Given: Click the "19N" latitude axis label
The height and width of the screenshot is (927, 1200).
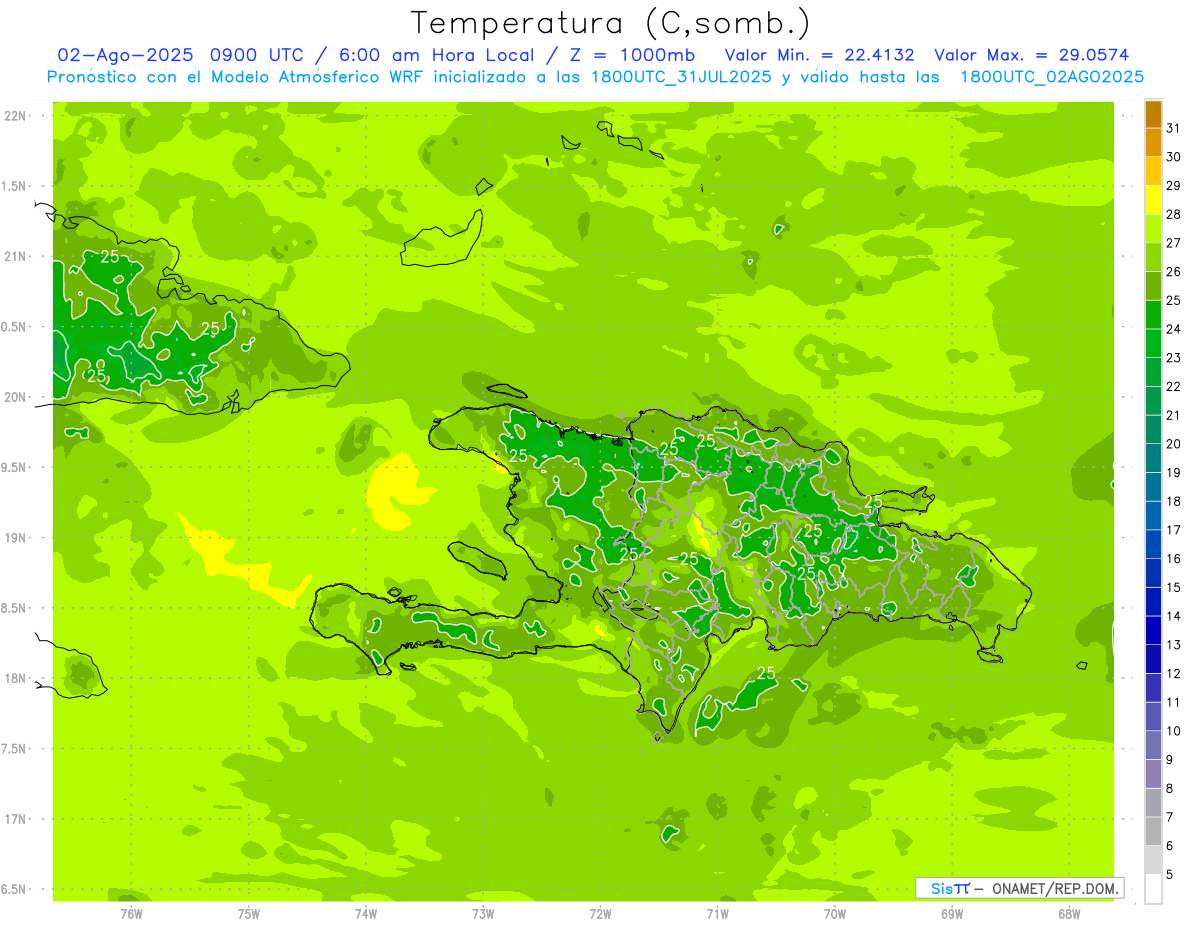Looking at the screenshot, I should pyautogui.click(x=14, y=538).
